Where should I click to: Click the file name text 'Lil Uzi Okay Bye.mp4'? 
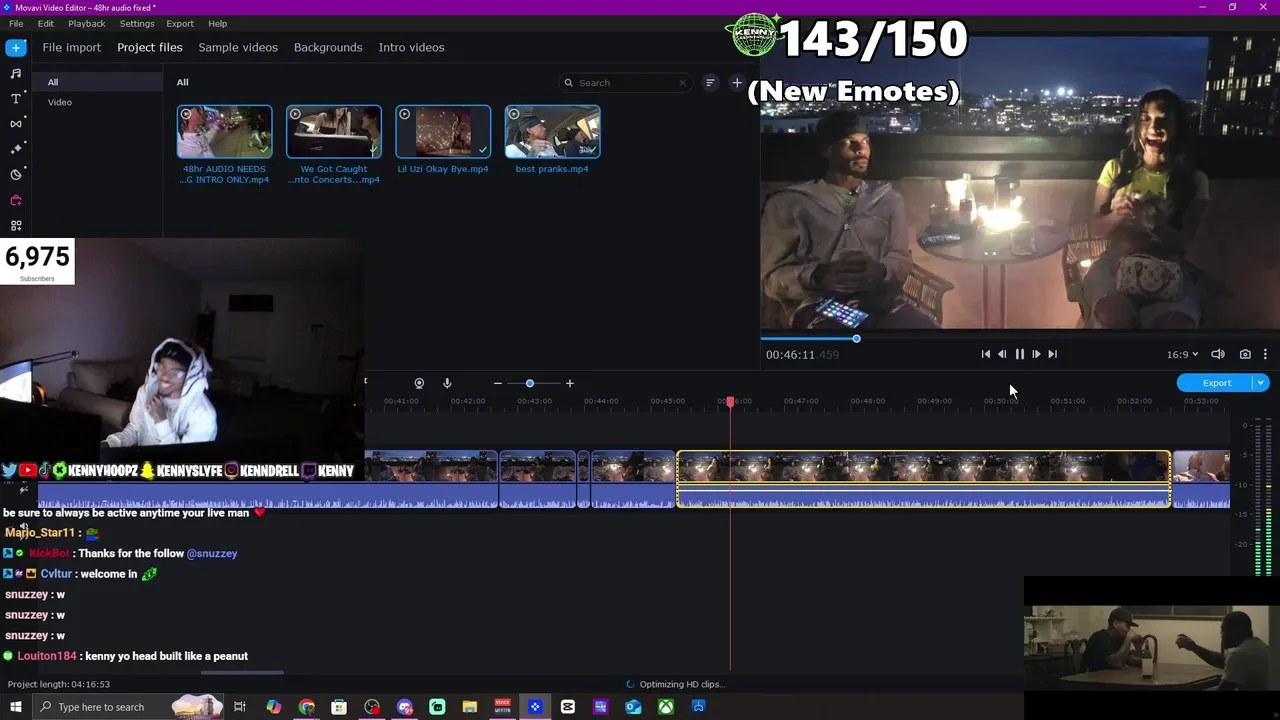tap(443, 169)
